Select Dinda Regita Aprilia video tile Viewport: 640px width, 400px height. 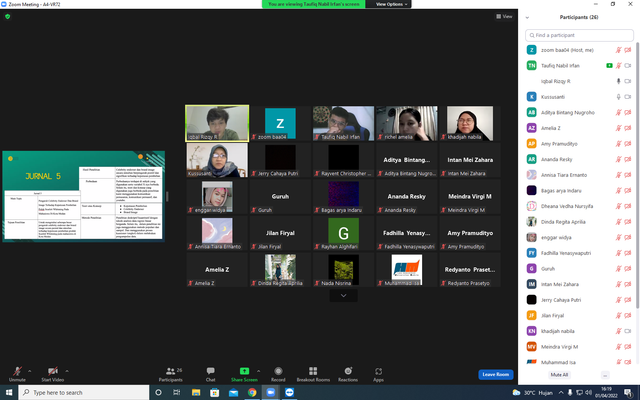coord(280,270)
